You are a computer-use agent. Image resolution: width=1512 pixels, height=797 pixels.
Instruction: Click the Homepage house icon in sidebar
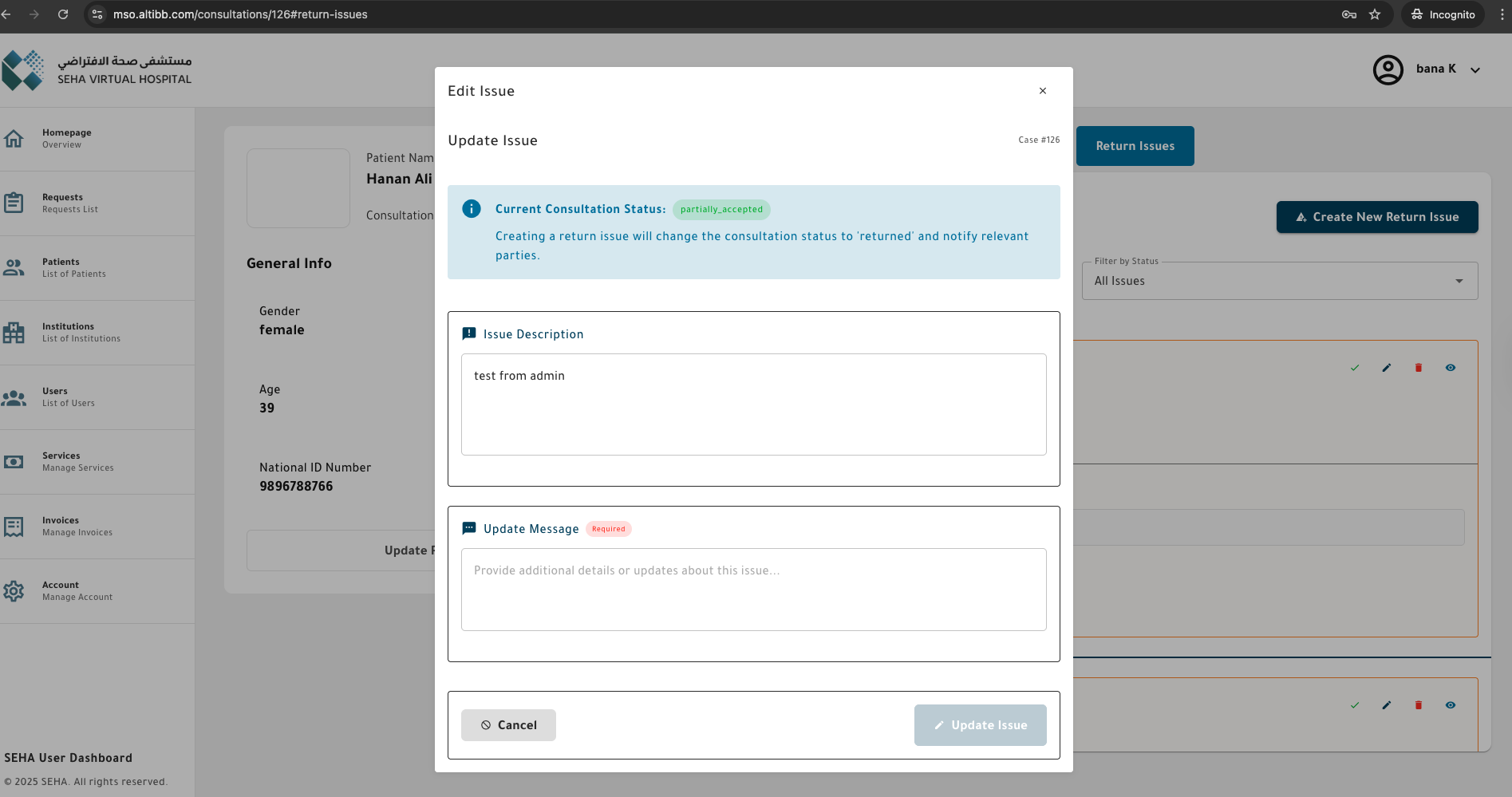(14, 139)
